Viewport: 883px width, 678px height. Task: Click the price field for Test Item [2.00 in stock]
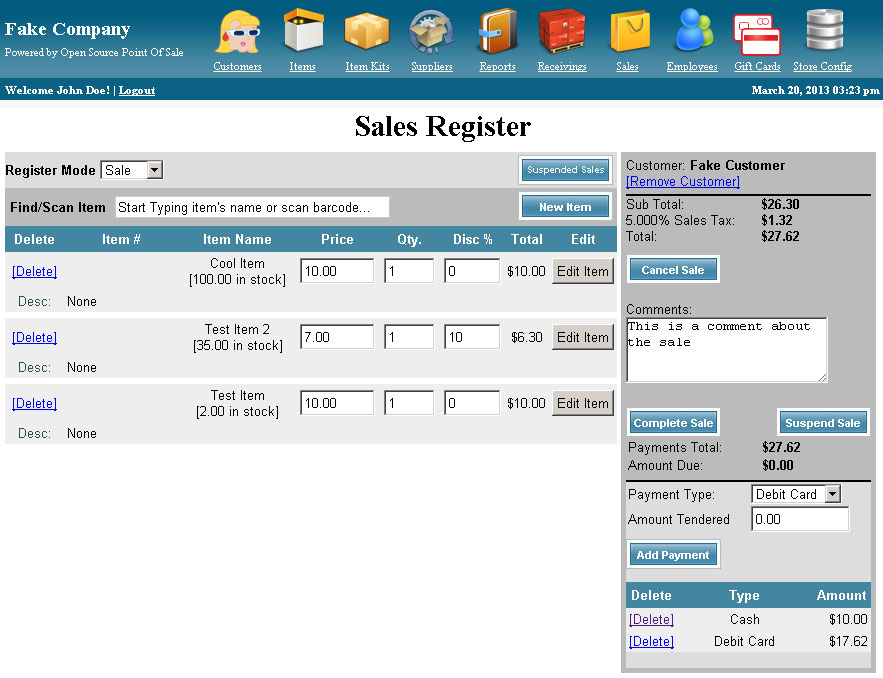pos(337,403)
